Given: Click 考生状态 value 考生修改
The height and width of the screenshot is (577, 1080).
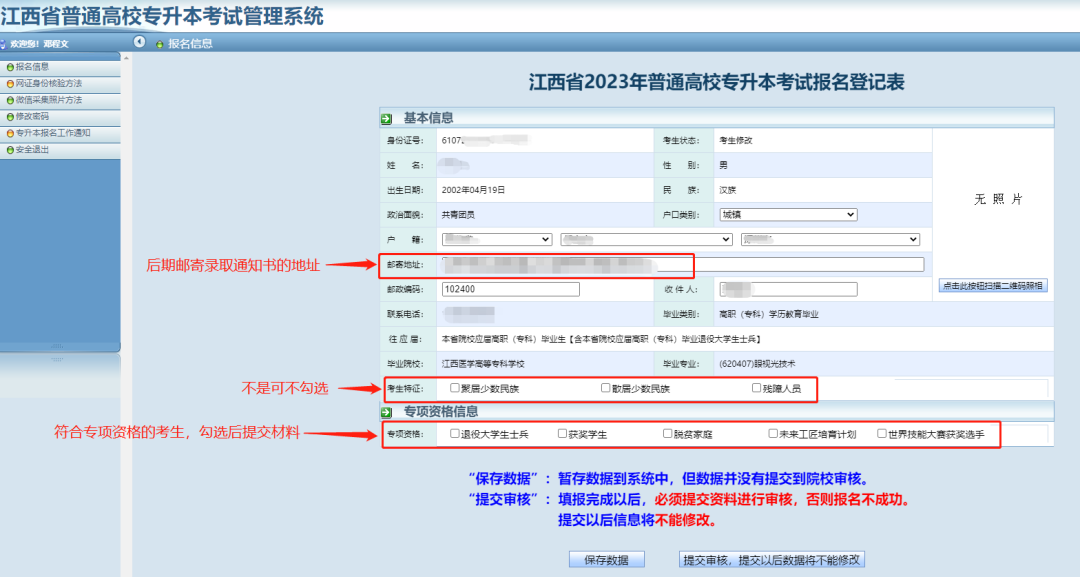Looking at the screenshot, I should click(x=736, y=140).
